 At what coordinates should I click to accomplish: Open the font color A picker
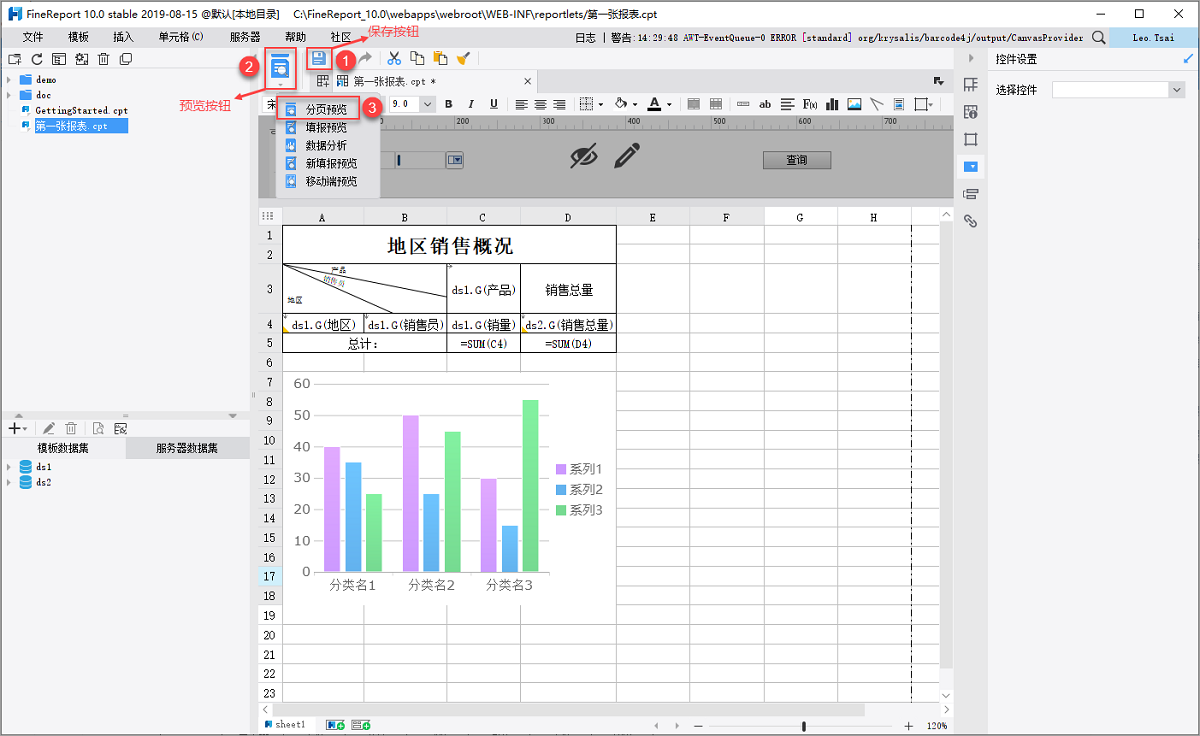point(655,104)
